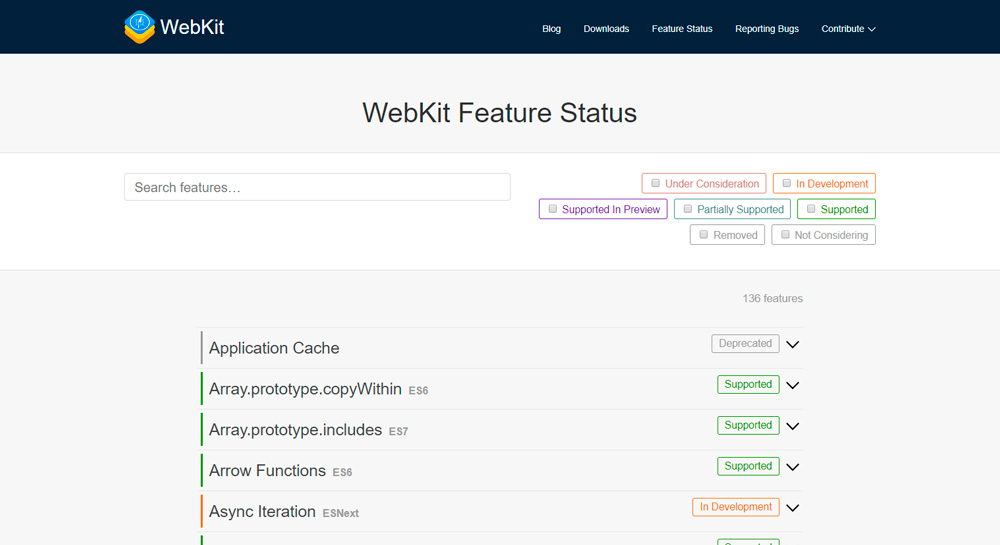Click the Async Iteration feature title
1000x545 pixels.
(262, 511)
